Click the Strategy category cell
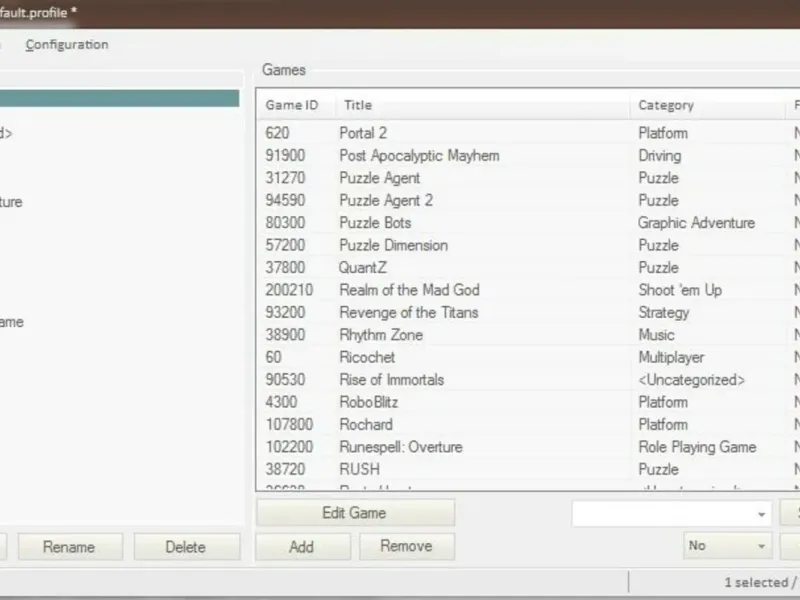 [x=664, y=313]
